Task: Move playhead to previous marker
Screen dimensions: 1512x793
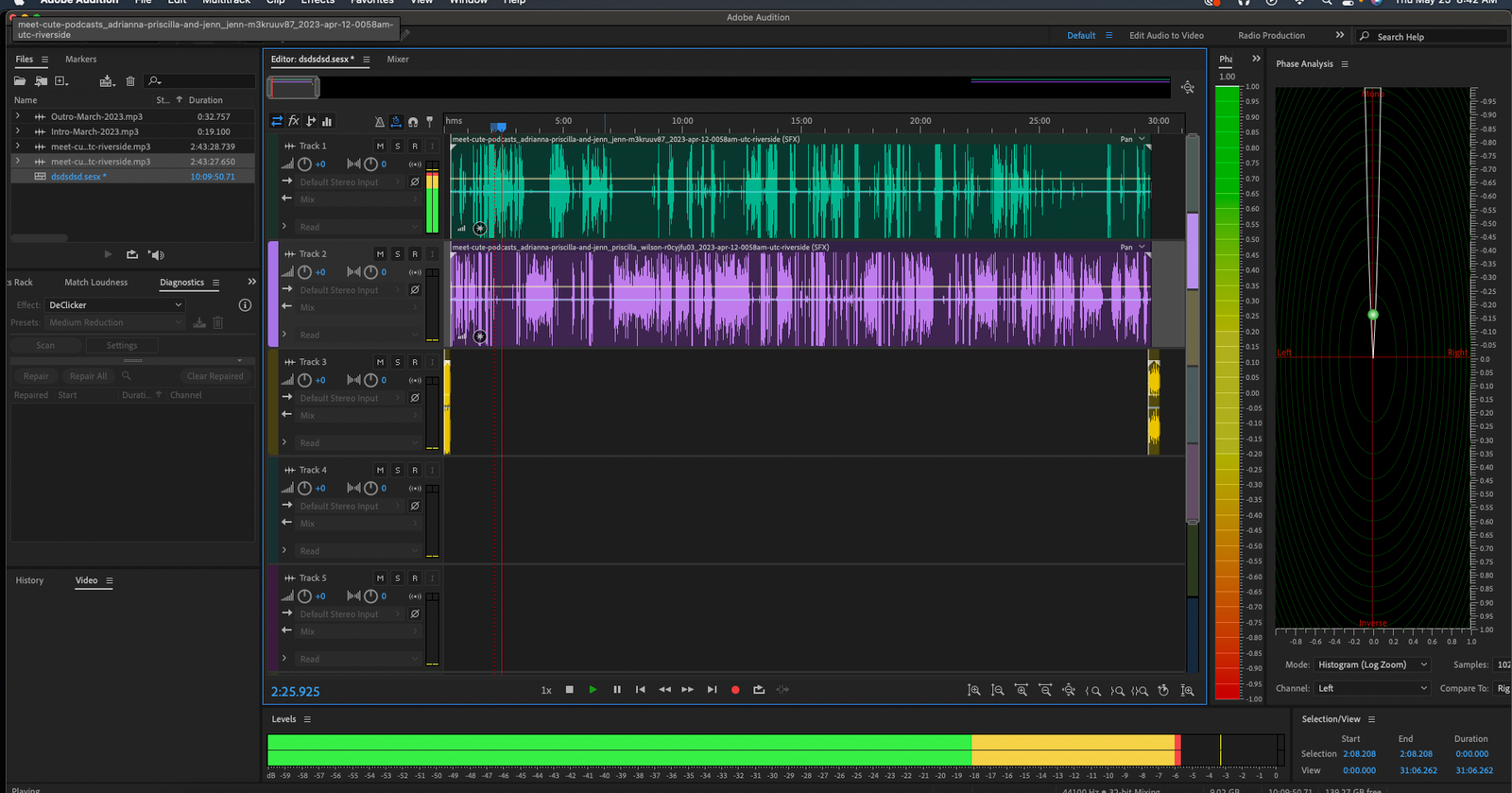Action: point(641,690)
